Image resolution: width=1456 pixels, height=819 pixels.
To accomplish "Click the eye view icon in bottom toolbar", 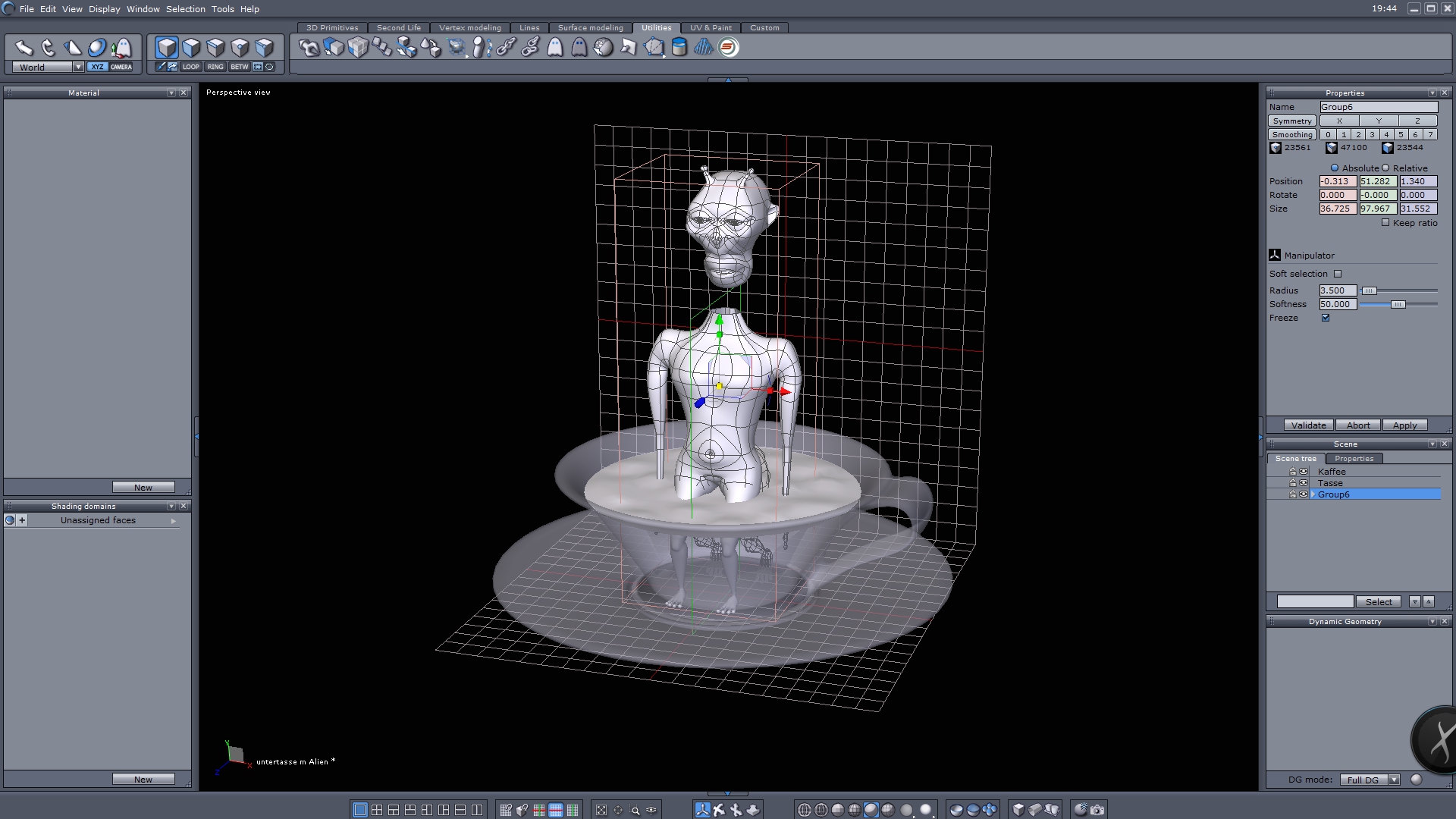I will [651, 810].
